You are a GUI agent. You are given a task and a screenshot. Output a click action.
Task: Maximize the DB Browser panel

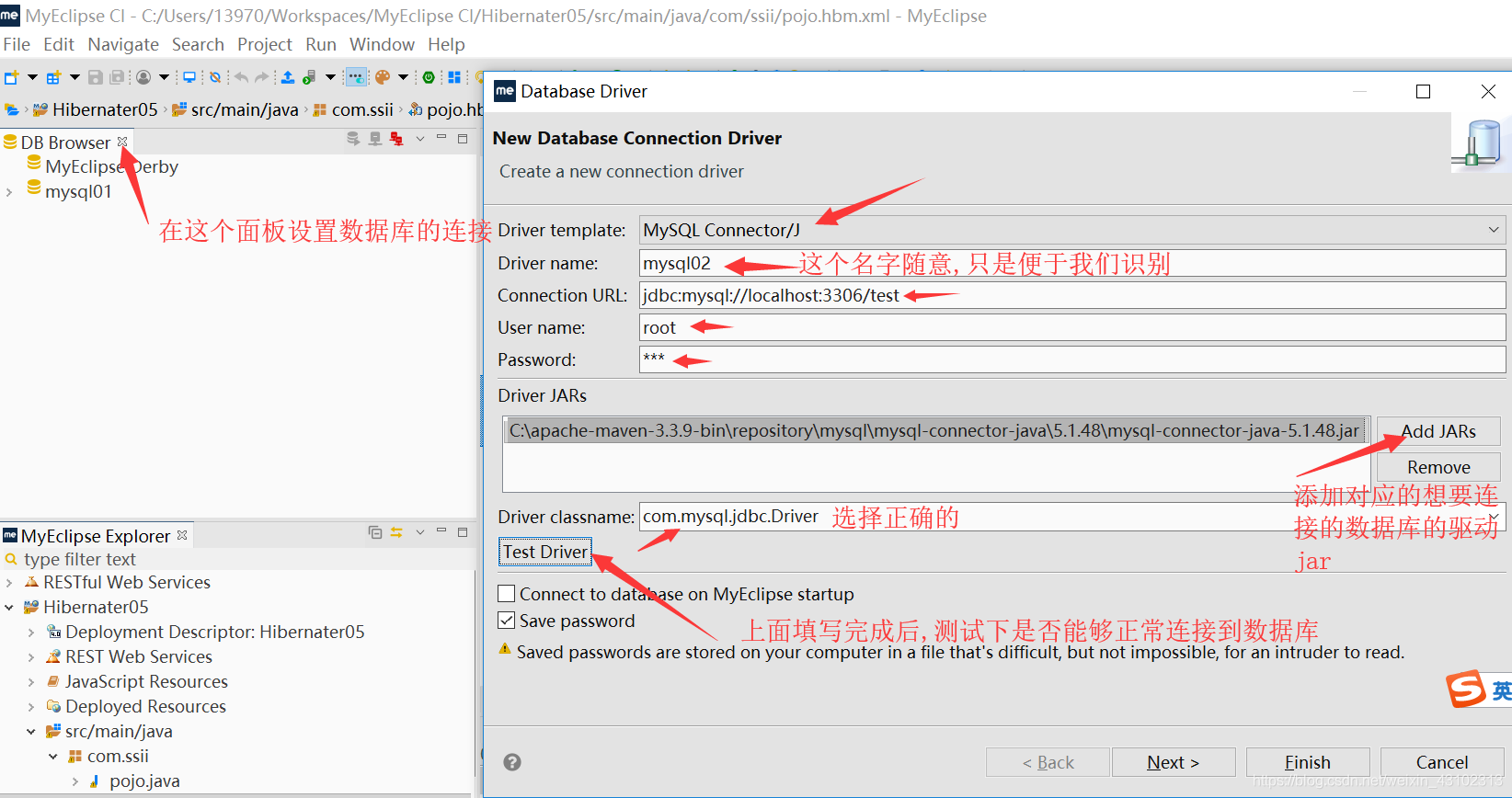click(x=463, y=138)
